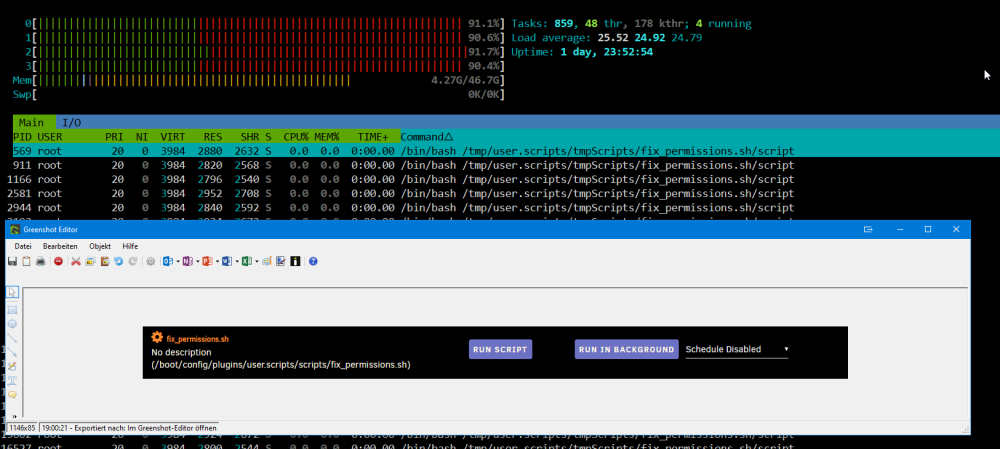Viewport: 1000px width, 449px height.
Task: Switch to the htop I/O tab
Action: point(71,122)
